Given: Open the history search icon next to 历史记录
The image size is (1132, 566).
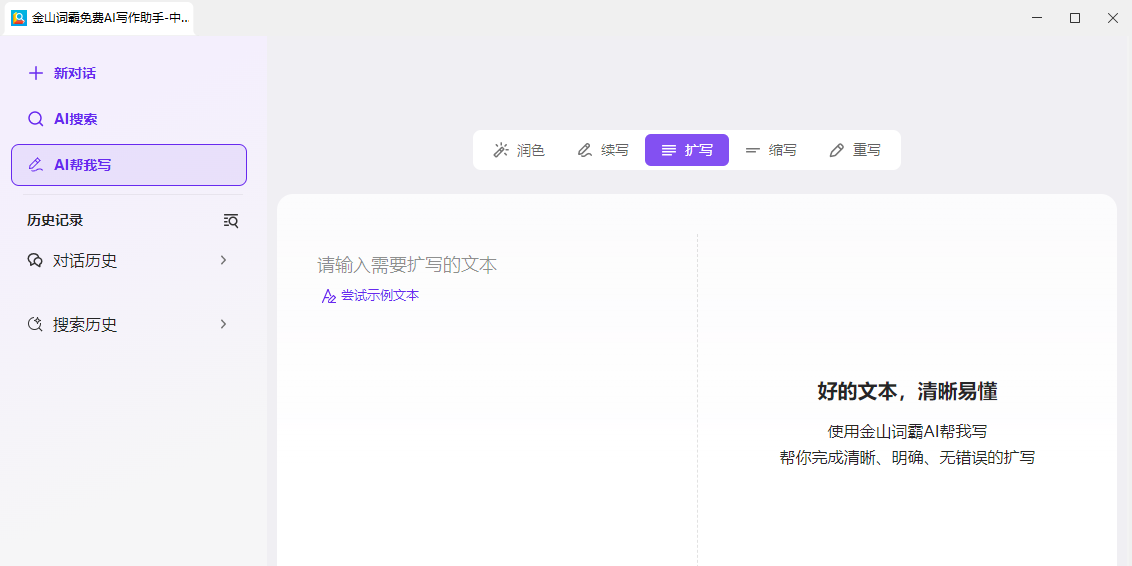Looking at the screenshot, I should click(x=230, y=221).
